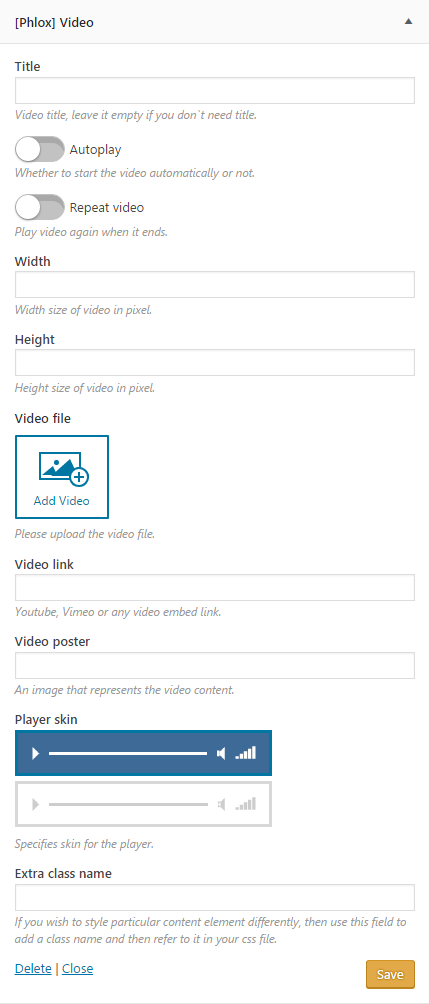Click volume bars in light player skin

tap(246, 804)
